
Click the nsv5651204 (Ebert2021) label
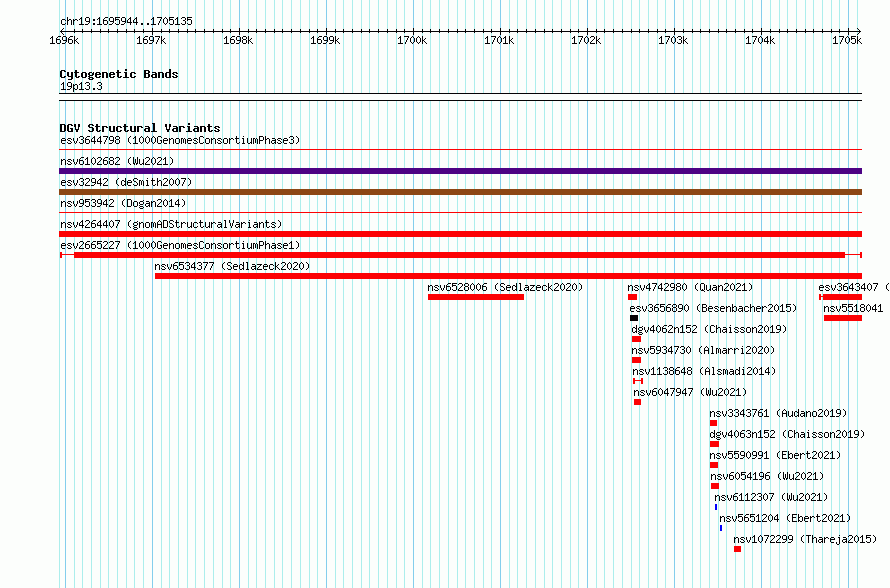point(785,518)
